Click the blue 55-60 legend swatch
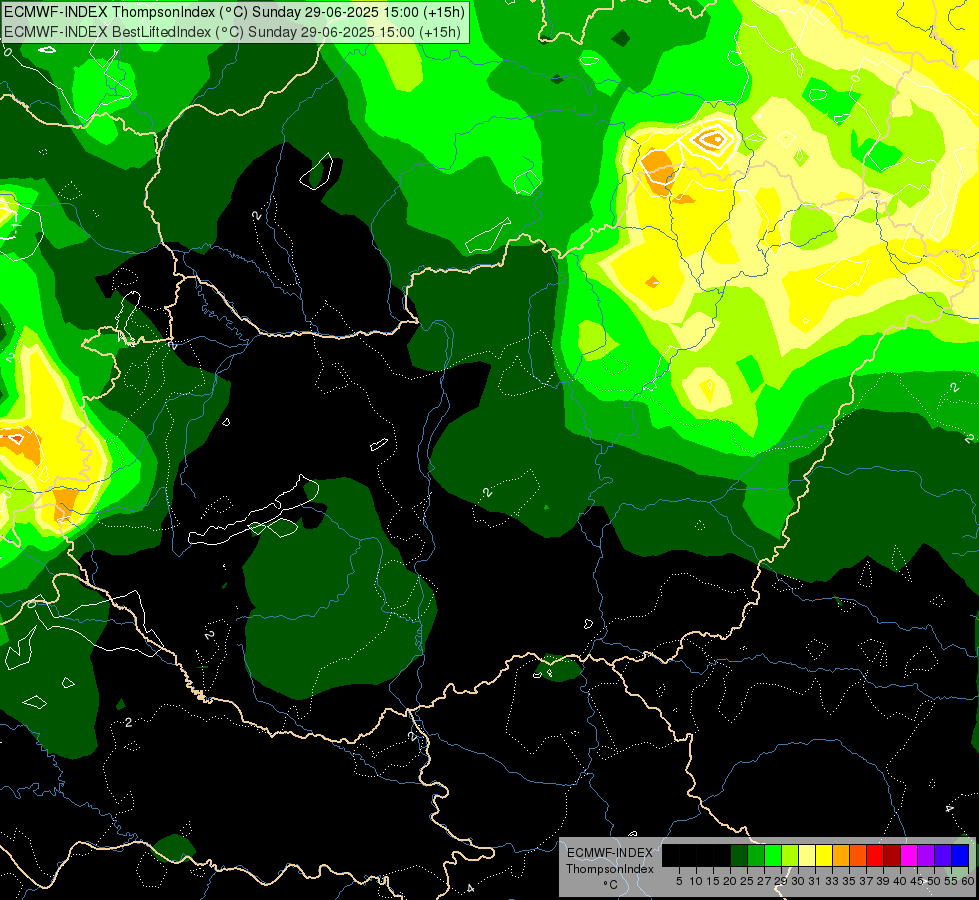The width and height of the screenshot is (979, 900). click(x=960, y=855)
